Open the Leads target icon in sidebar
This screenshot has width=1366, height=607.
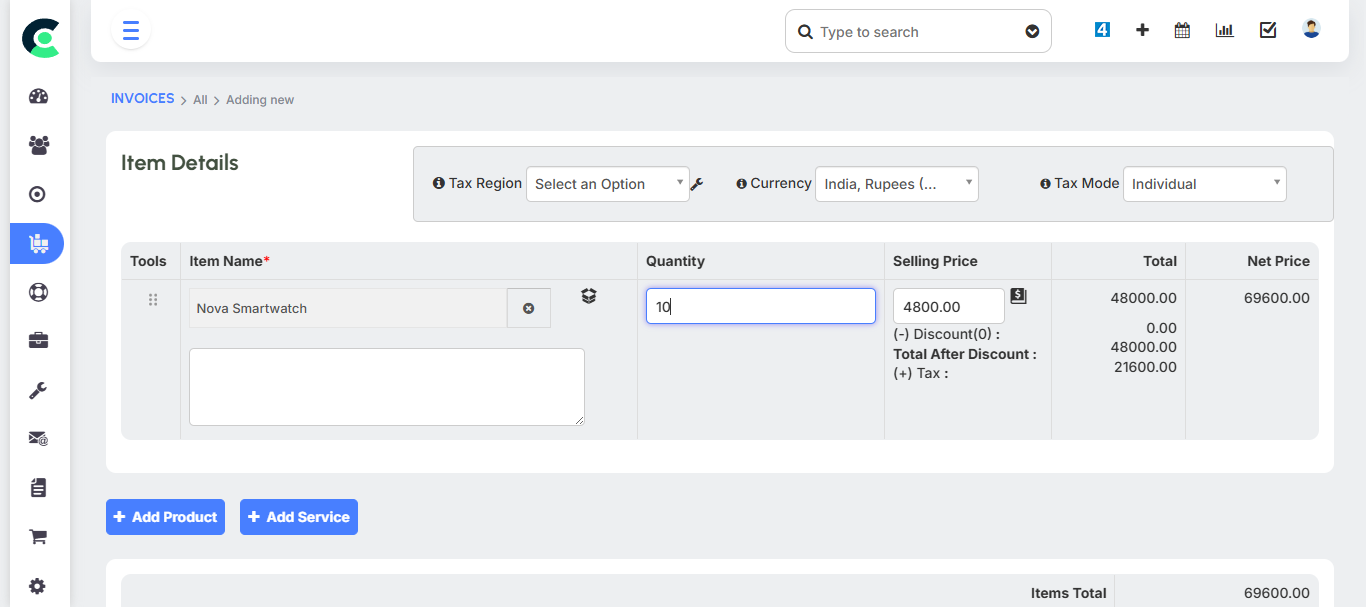click(x=37, y=194)
